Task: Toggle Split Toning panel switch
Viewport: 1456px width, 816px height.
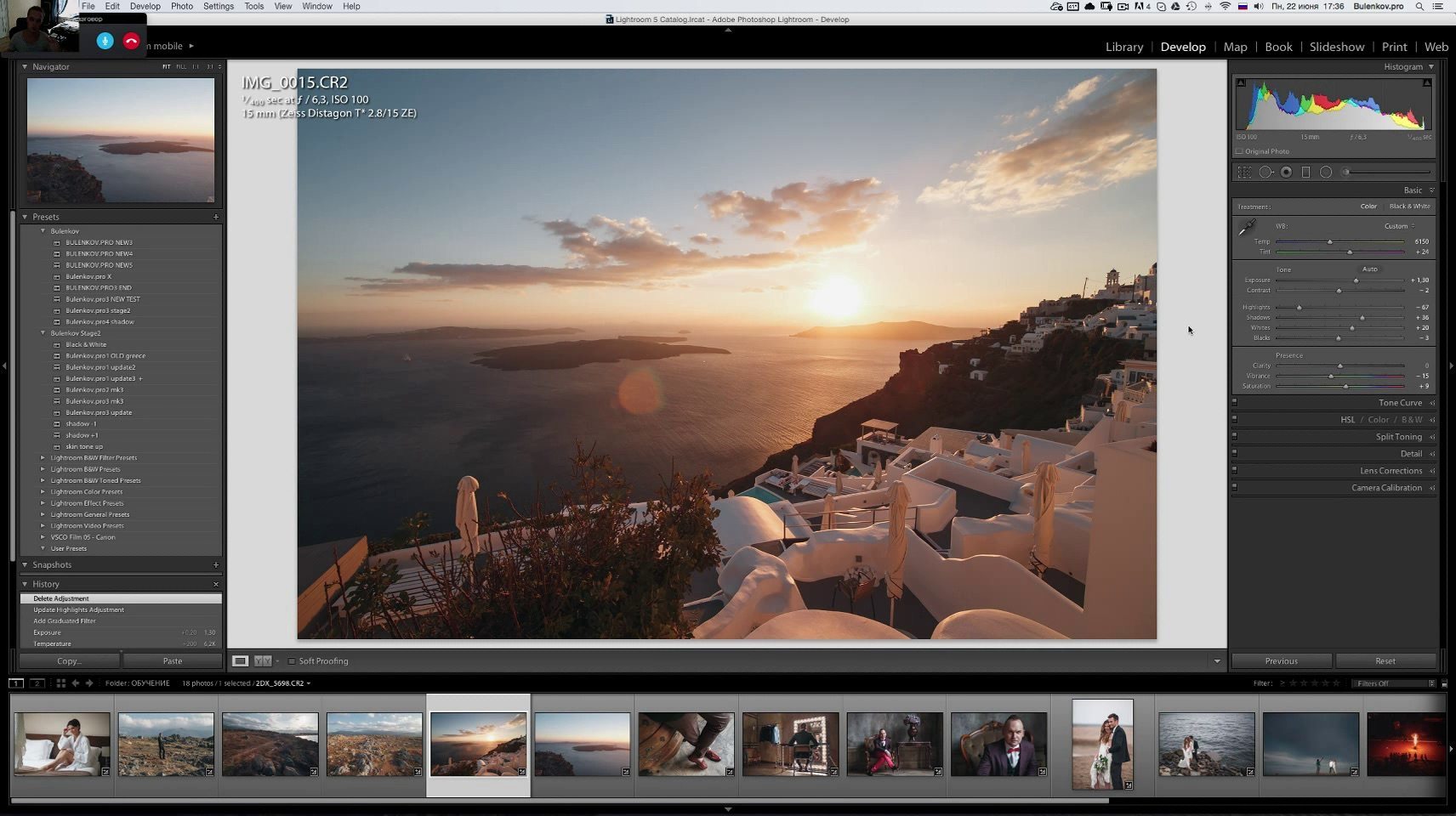Action: point(1235,436)
